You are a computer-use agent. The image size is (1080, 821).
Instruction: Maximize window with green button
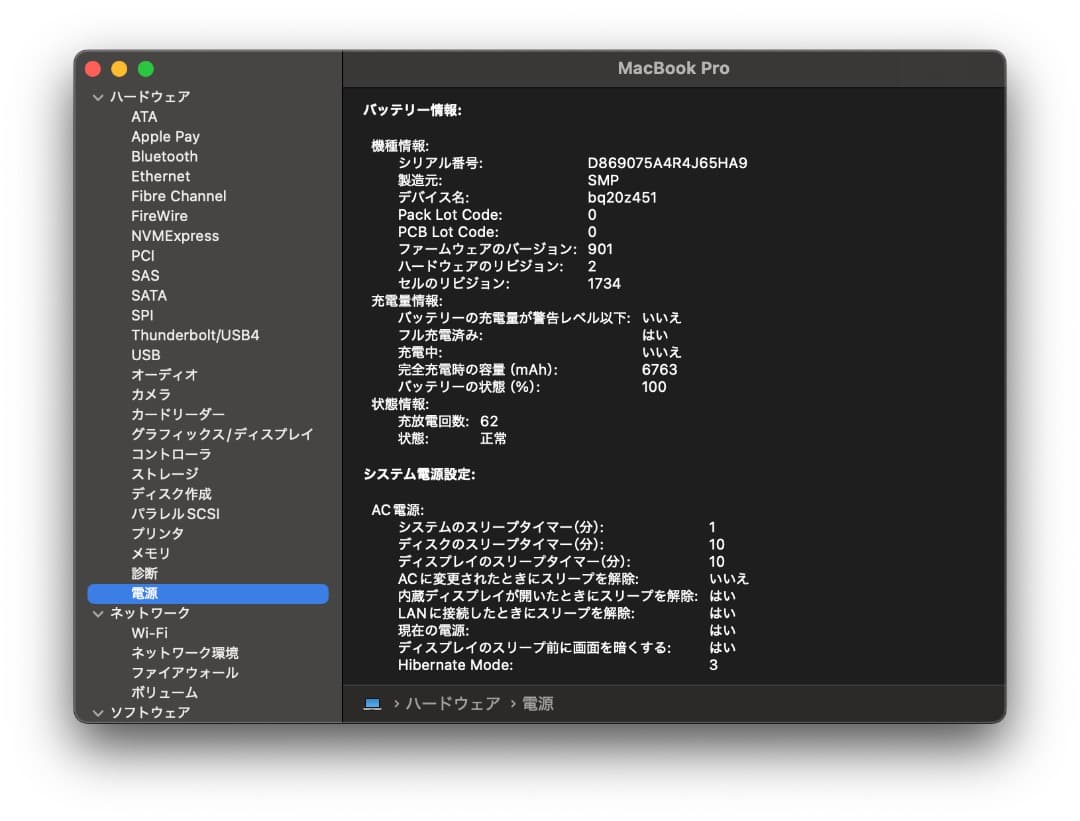coord(145,69)
